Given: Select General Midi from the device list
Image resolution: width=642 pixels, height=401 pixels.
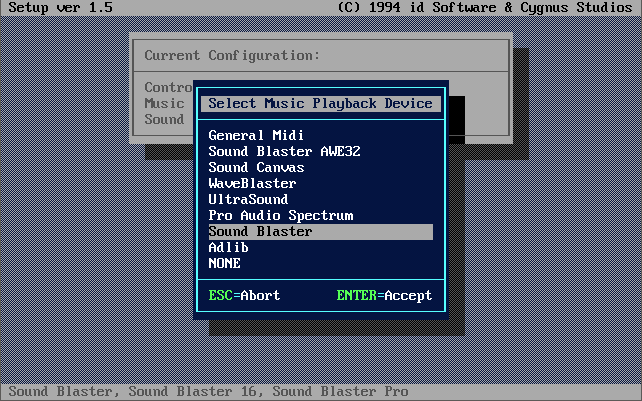Looking at the screenshot, I should 256,135.
